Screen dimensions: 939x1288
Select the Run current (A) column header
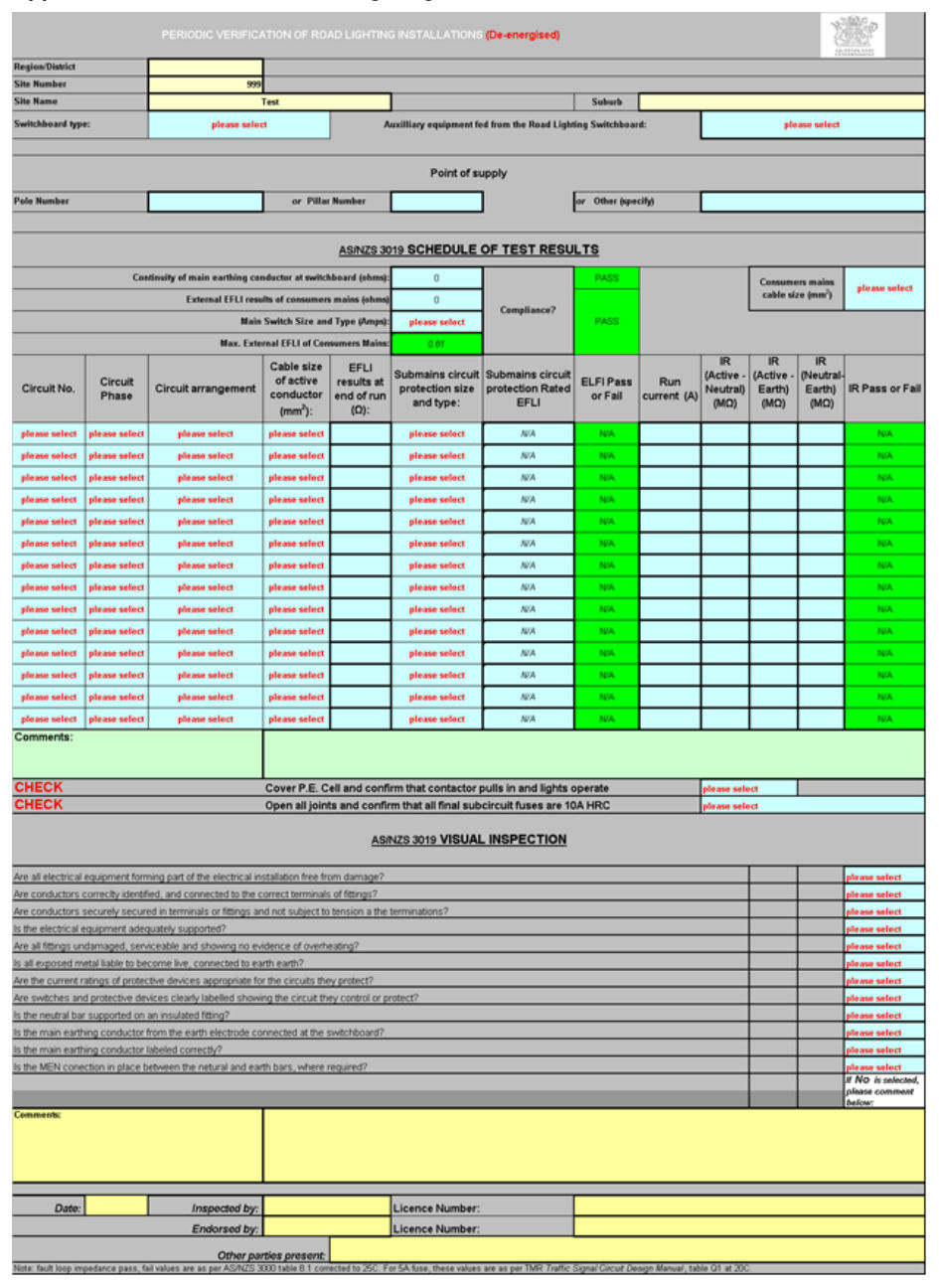click(670, 389)
